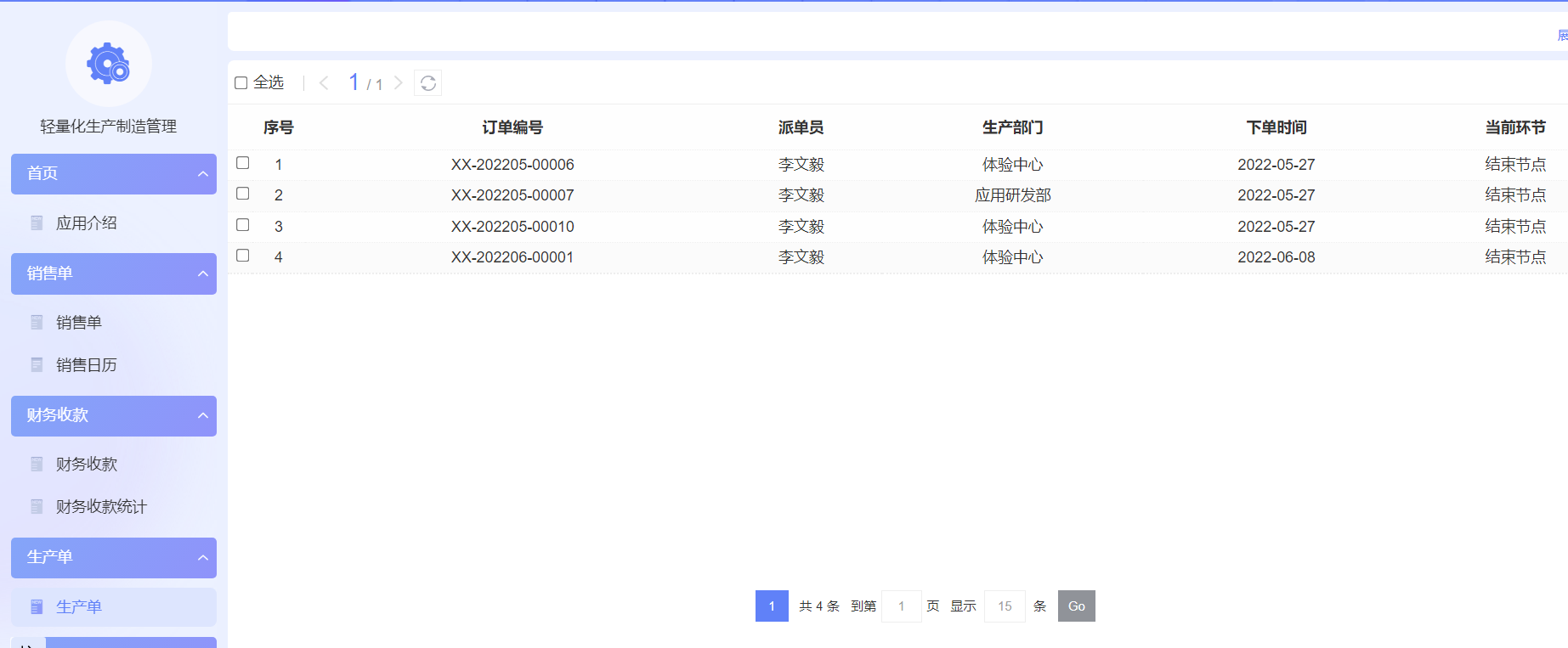Image resolution: width=1568 pixels, height=648 pixels.
Task: Collapse the 首页 section chevron
Action: [202, 174]
